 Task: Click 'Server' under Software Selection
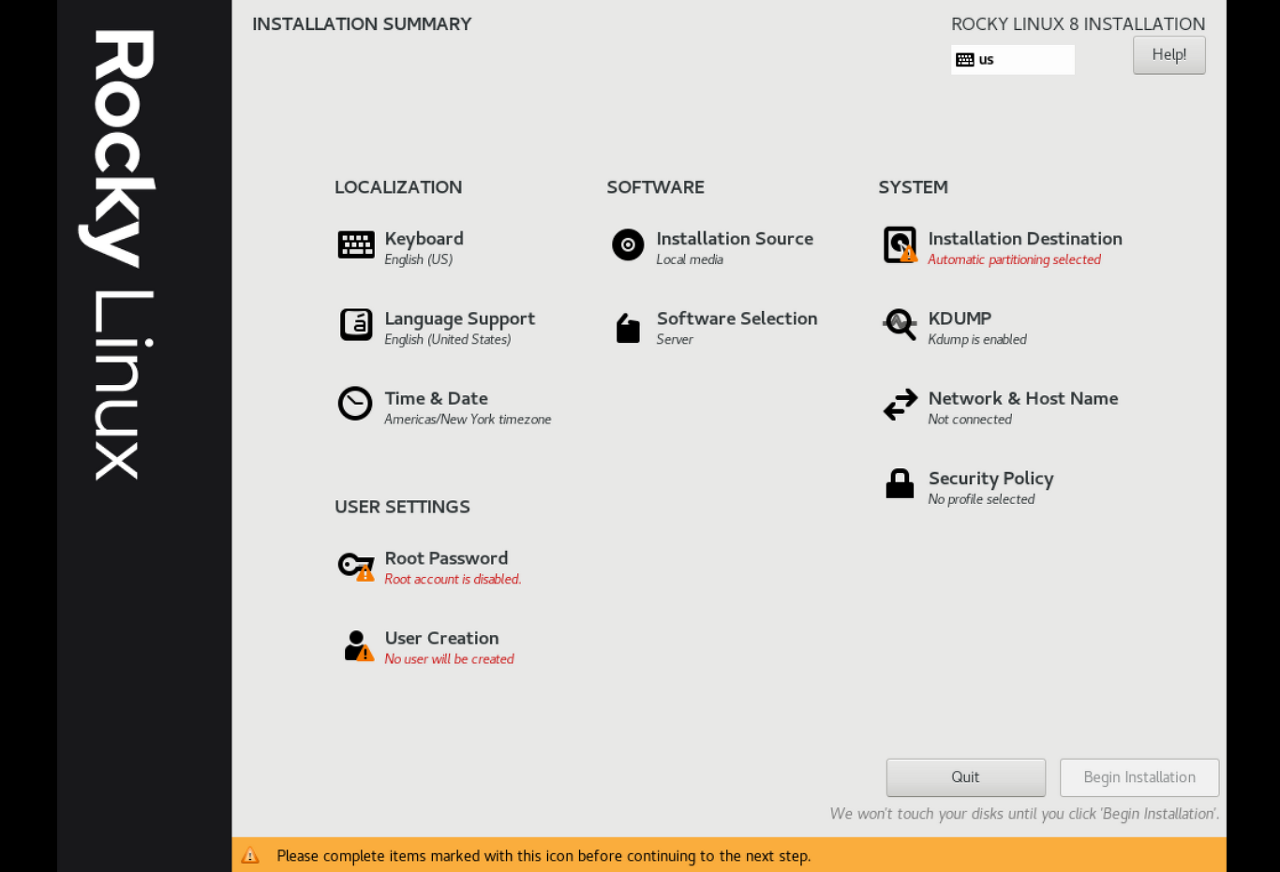pos(675,339)
